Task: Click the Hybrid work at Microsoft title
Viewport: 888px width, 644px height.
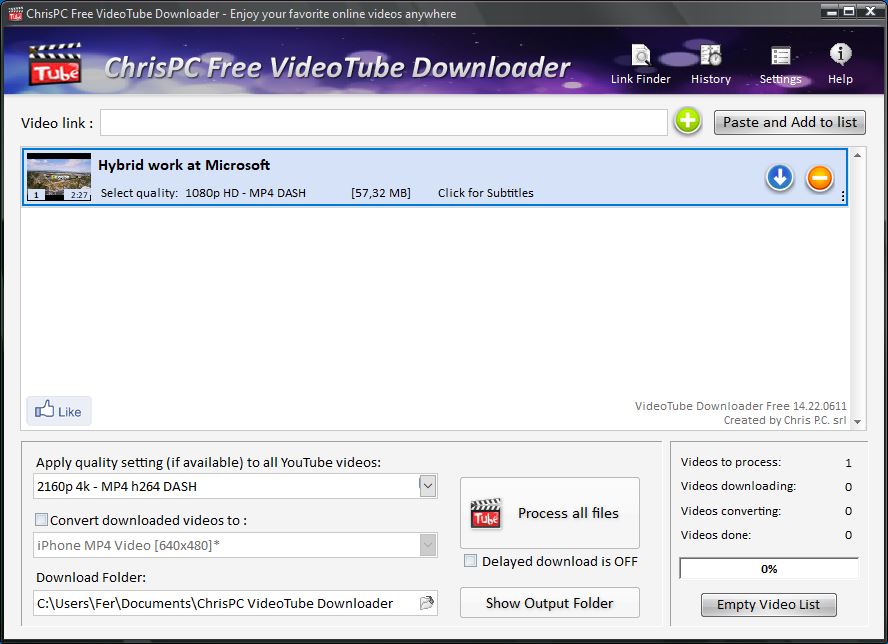Action: coord(184,165)
